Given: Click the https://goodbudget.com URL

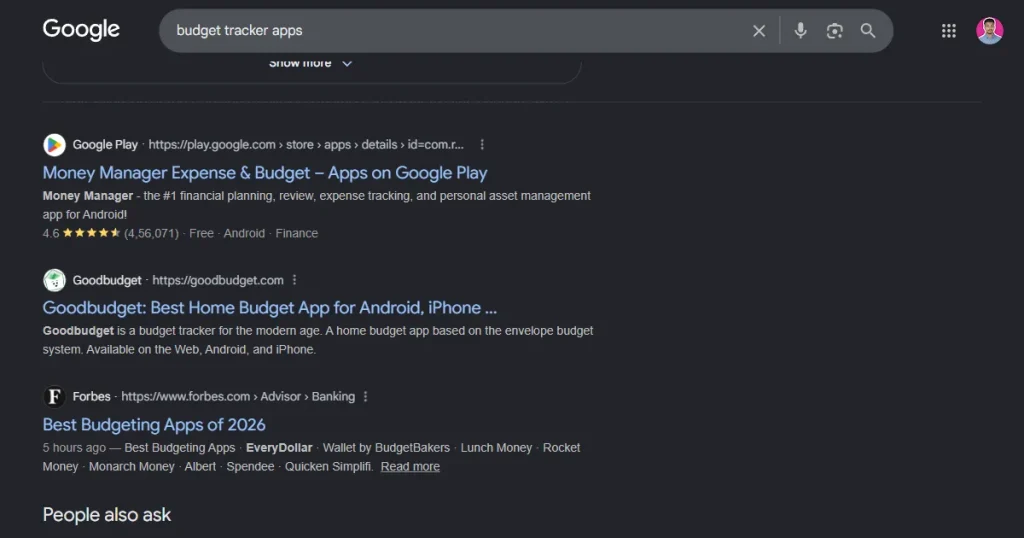Looking at the screenshot, I should (x=218, y=280).
